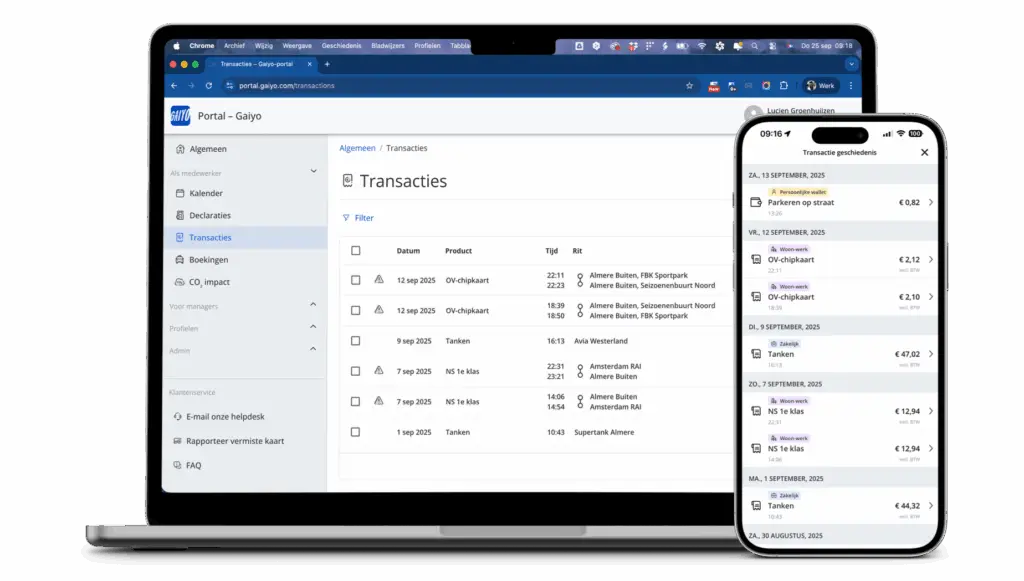Open CO2 impact in the sidebar
This screenshot has width=1024, height=581.
coord(202,282)
